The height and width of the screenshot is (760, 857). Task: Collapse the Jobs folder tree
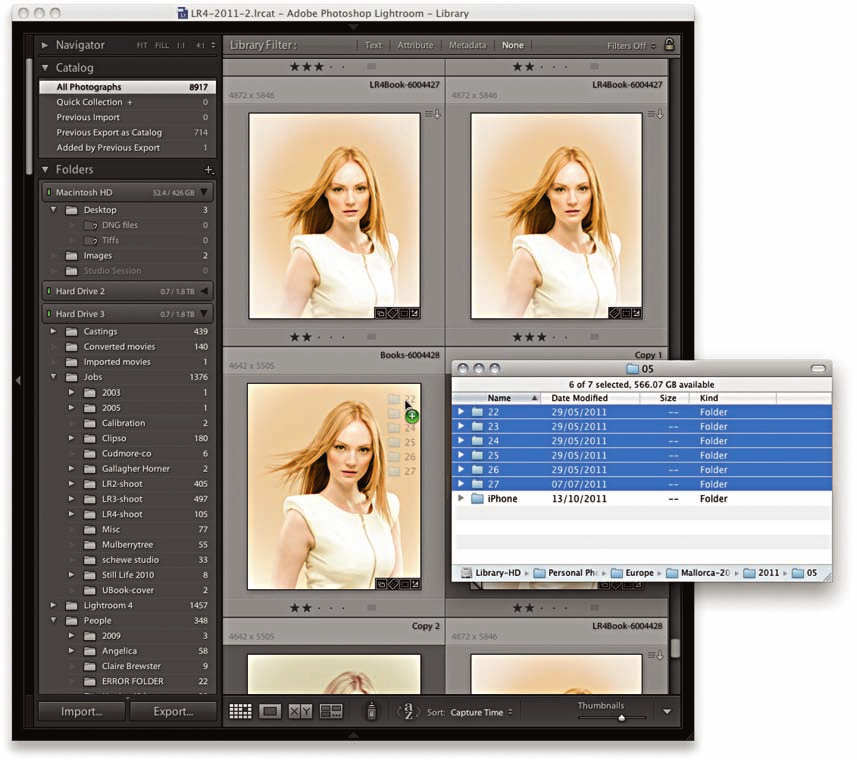point(54,376)
